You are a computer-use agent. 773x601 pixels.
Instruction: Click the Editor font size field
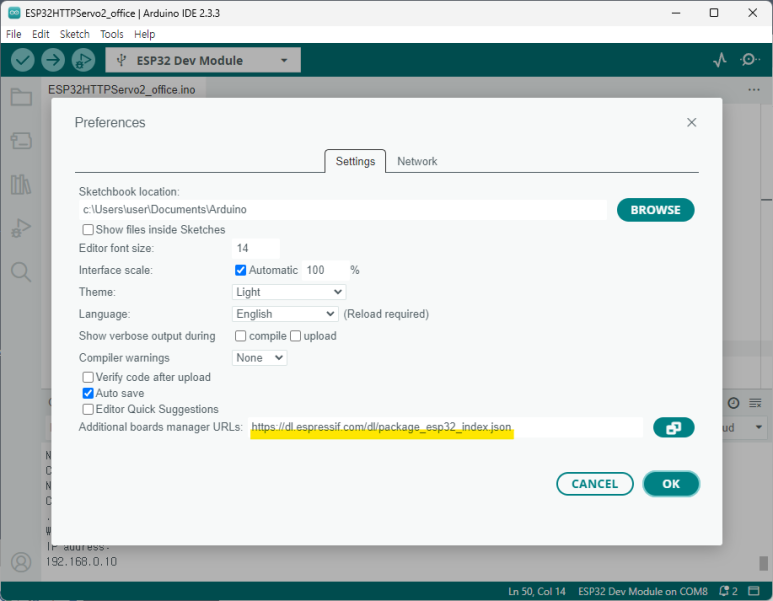(x=256, y=248)
